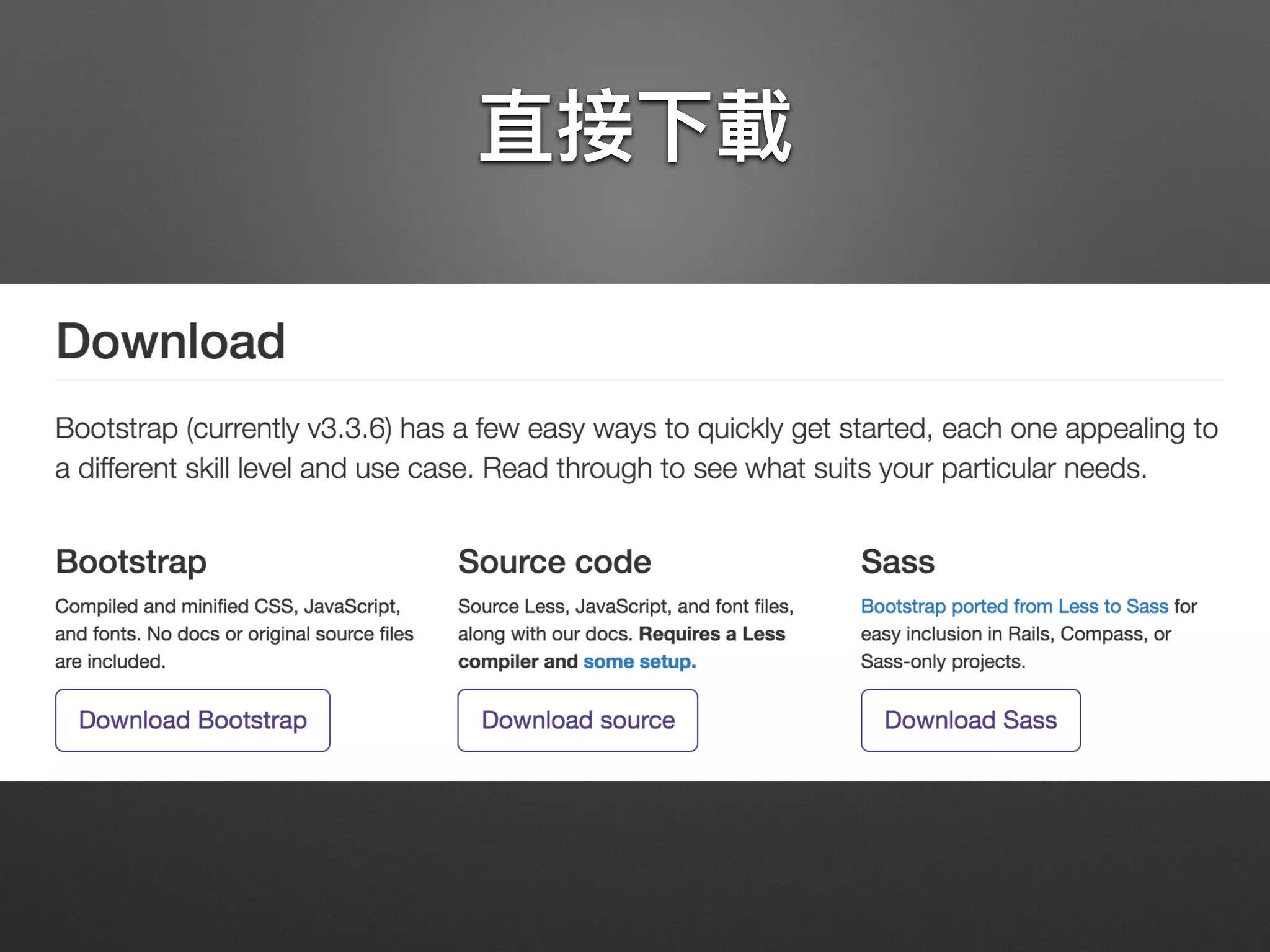Click bold 'Requires a Less' text
Image resolution: width=1270 pixels, height=952 pixels.
pyautogui.click(x=711, y=634)
